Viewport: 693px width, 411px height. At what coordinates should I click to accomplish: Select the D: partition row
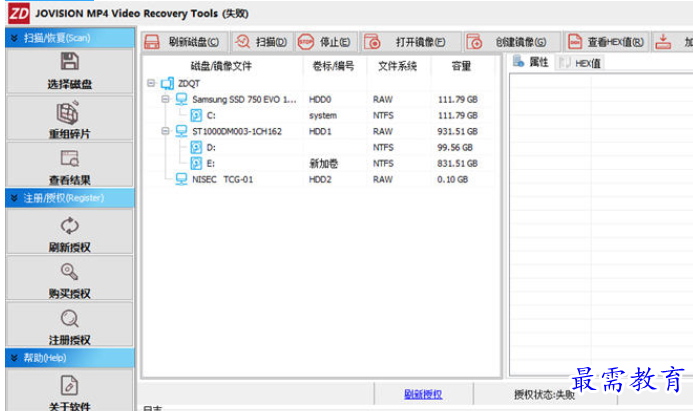coord(321,147)
